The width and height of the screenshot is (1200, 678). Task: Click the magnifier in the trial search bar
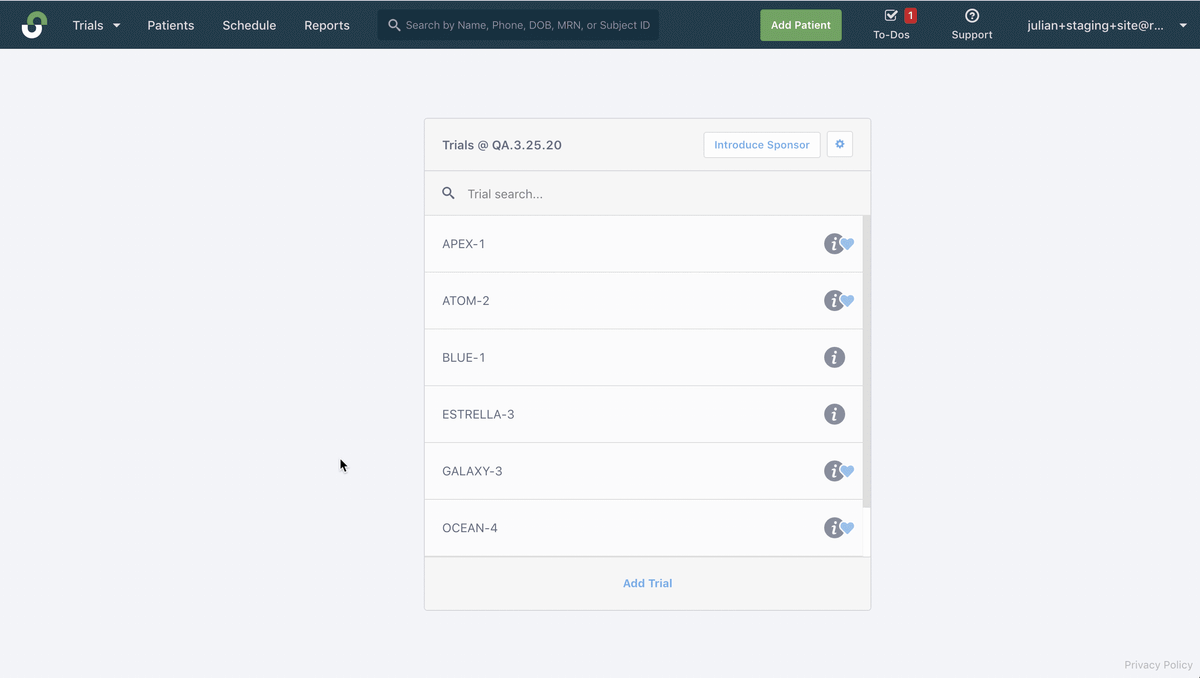pos(448,193)
